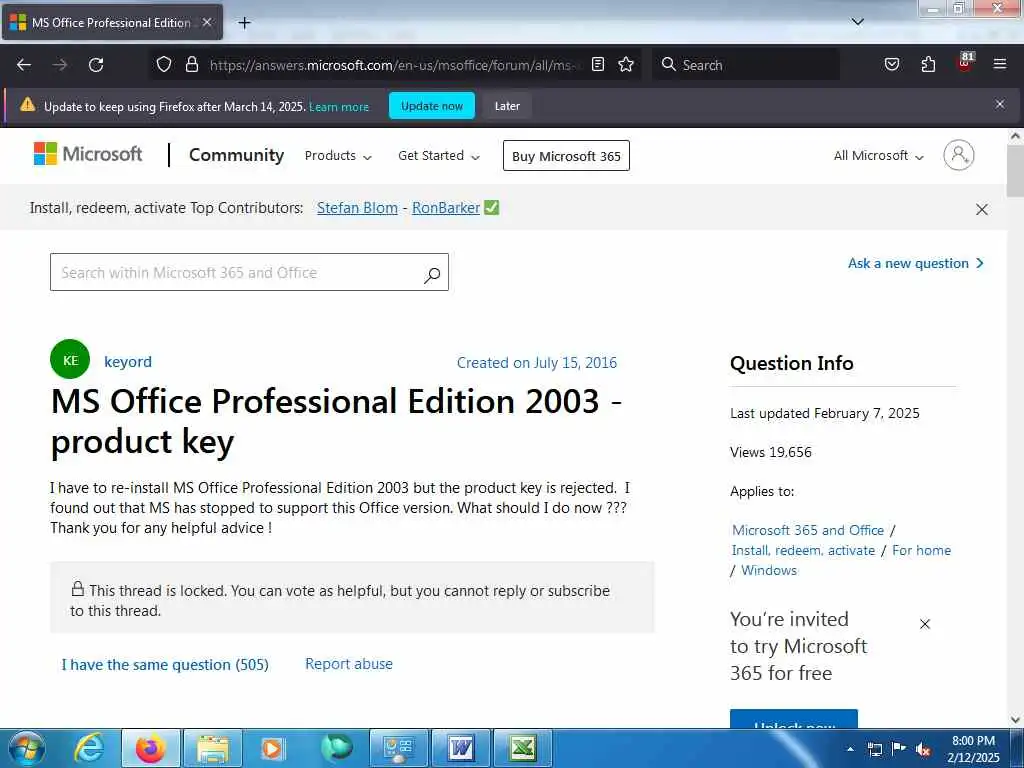Click the magnifier icon in community search

432,275
